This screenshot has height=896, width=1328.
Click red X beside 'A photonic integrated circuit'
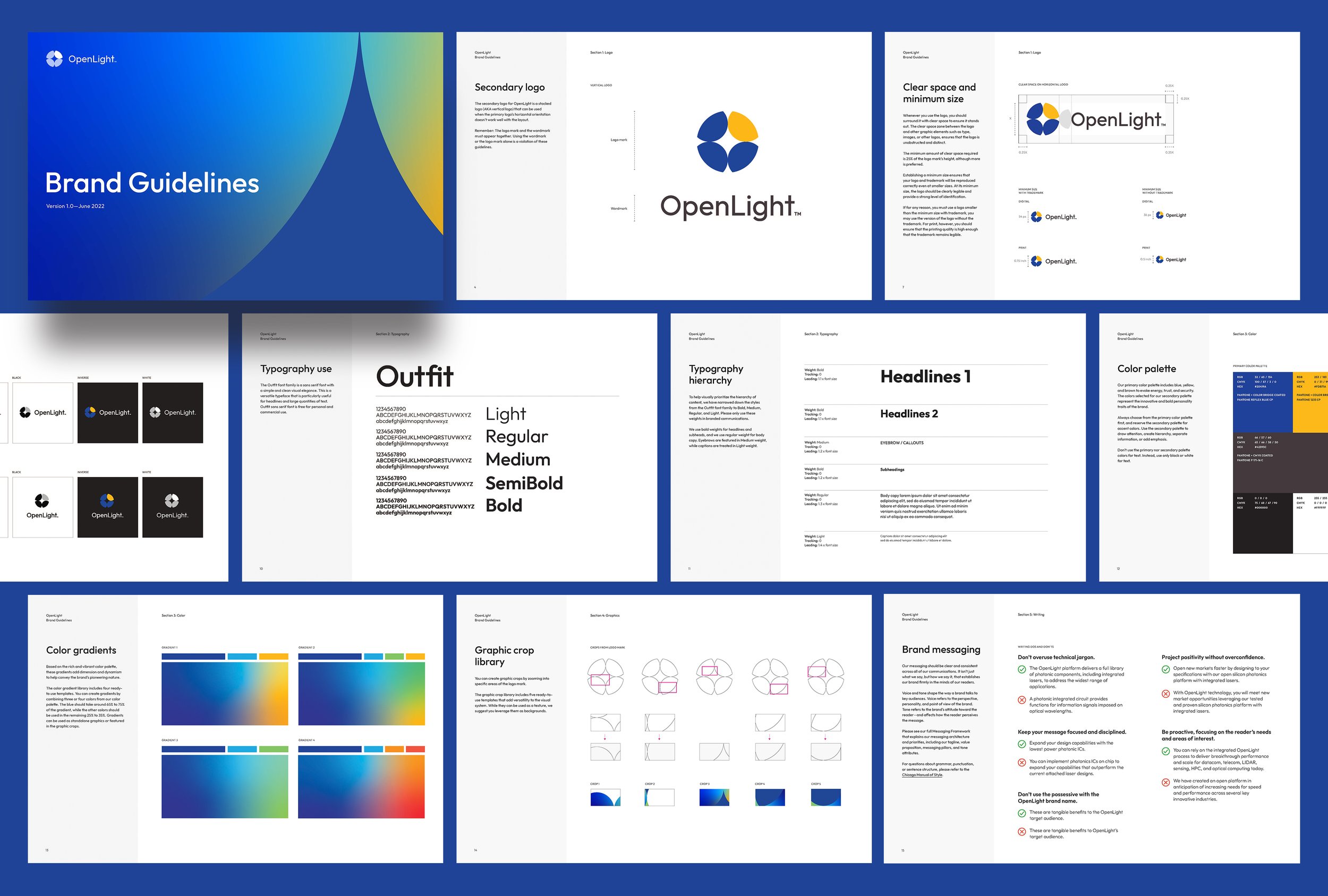point(1021,700)
